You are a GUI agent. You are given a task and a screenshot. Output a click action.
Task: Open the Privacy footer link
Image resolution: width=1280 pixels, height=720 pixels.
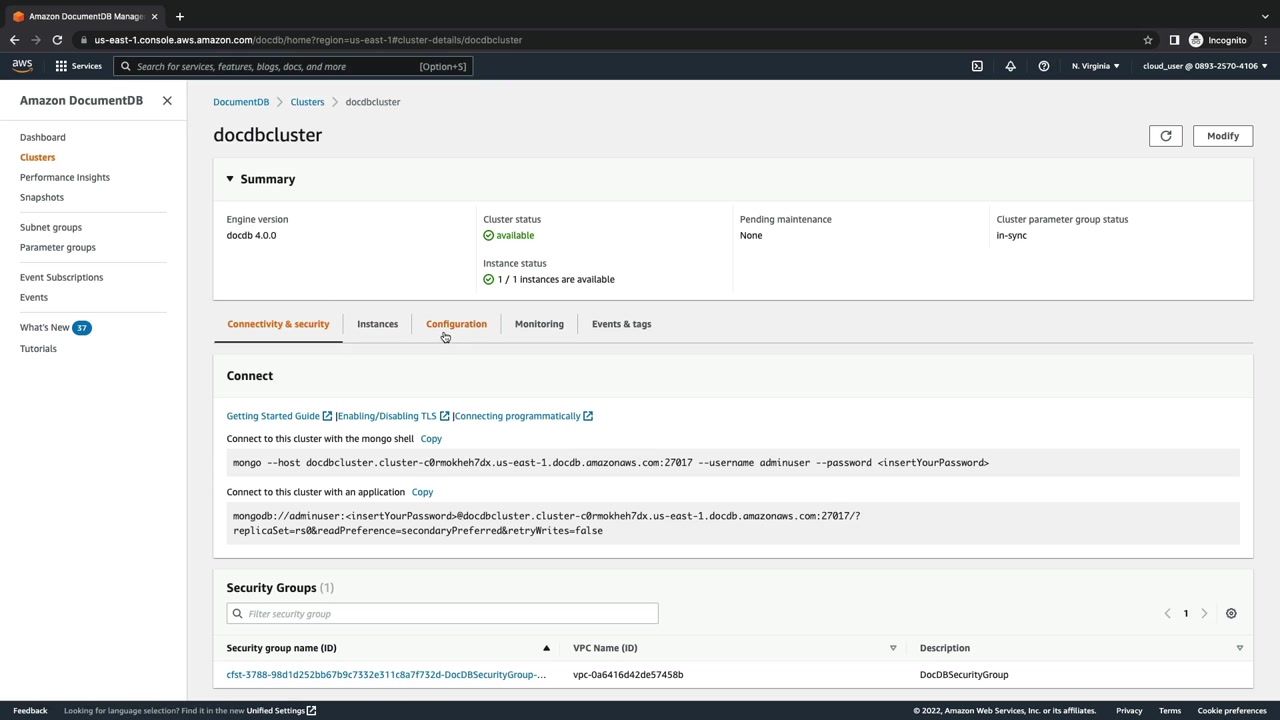1129,711
